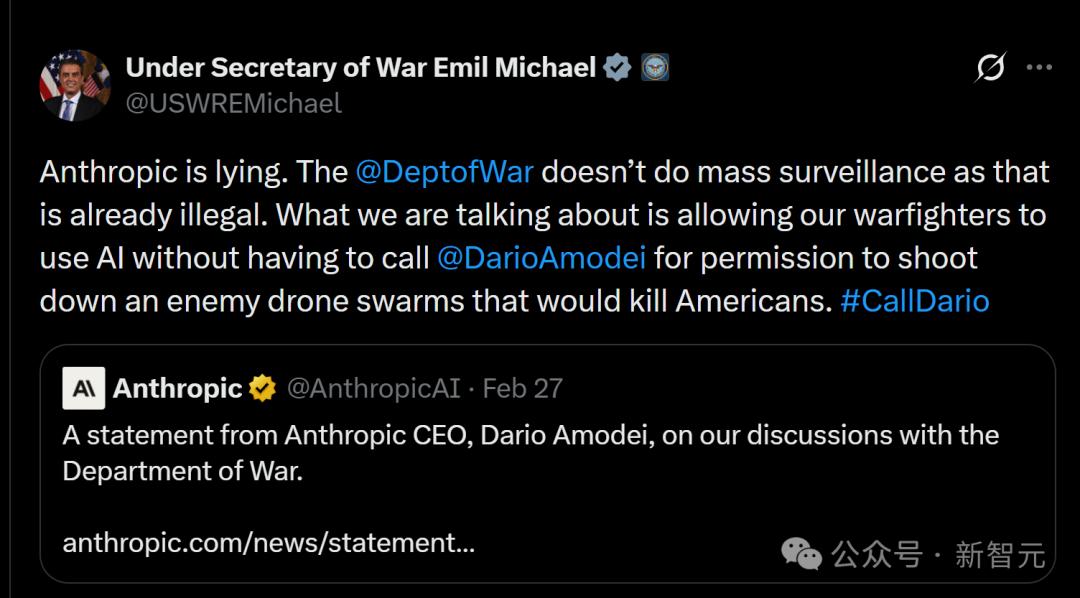The height and width of the screenshot is (598, 1080).
Task: Click the blue verified checkmark badge
Action: click(618, 68)
